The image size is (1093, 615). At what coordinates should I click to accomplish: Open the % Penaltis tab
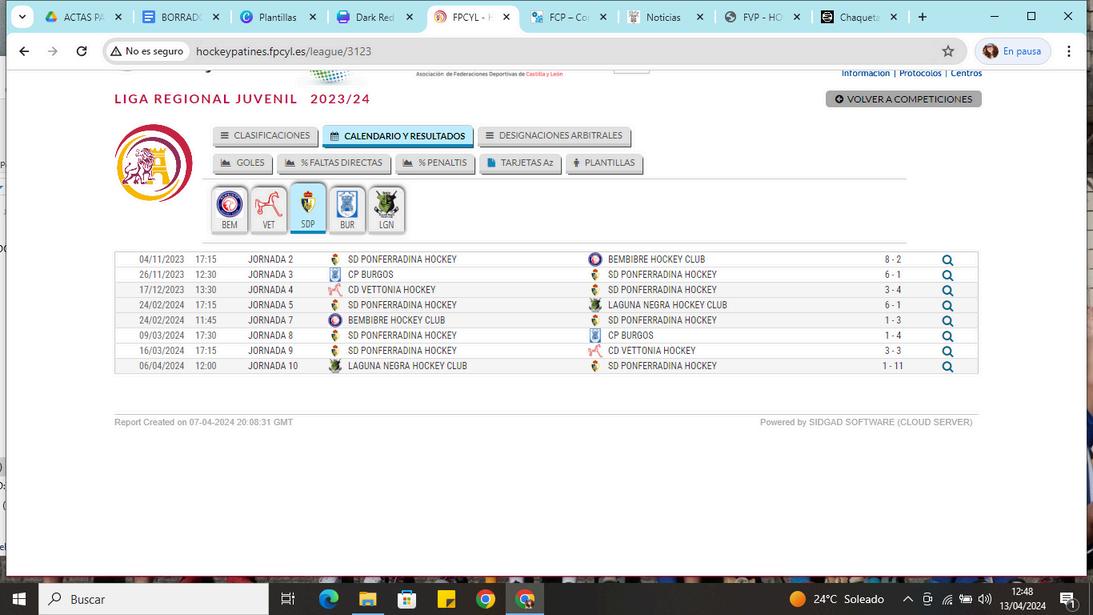[435, 162]
